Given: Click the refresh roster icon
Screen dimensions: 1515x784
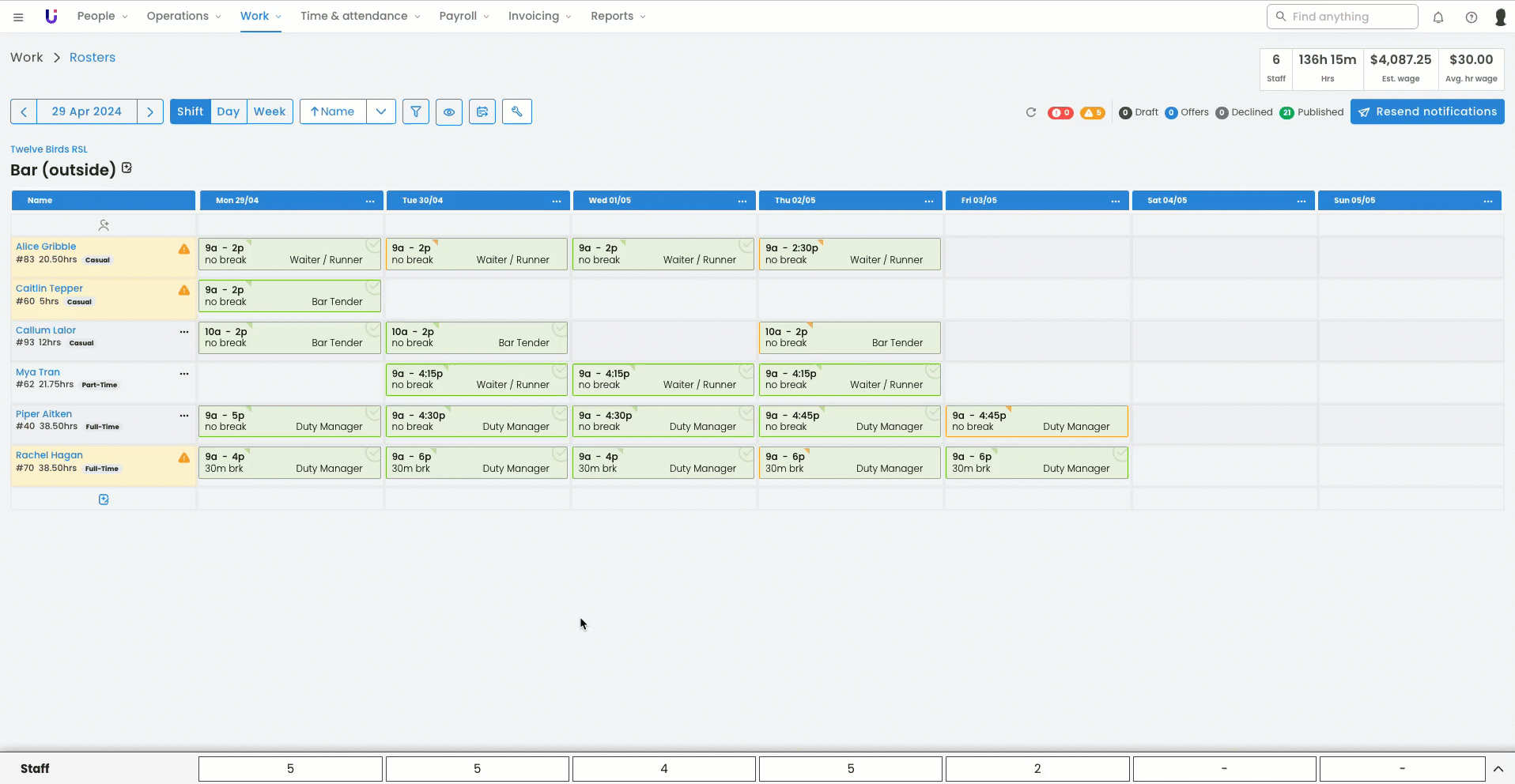Looking at the screenshot, I should pos(1031,112).
